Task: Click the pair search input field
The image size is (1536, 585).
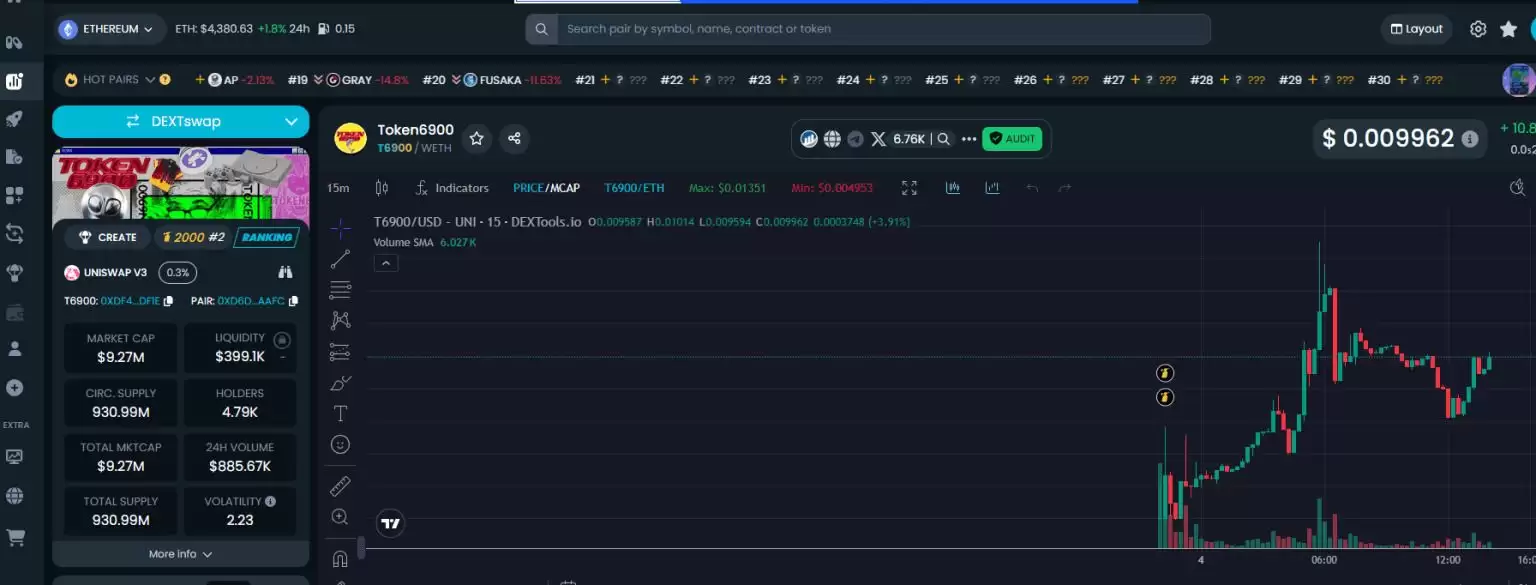Action: click(880, 29)
